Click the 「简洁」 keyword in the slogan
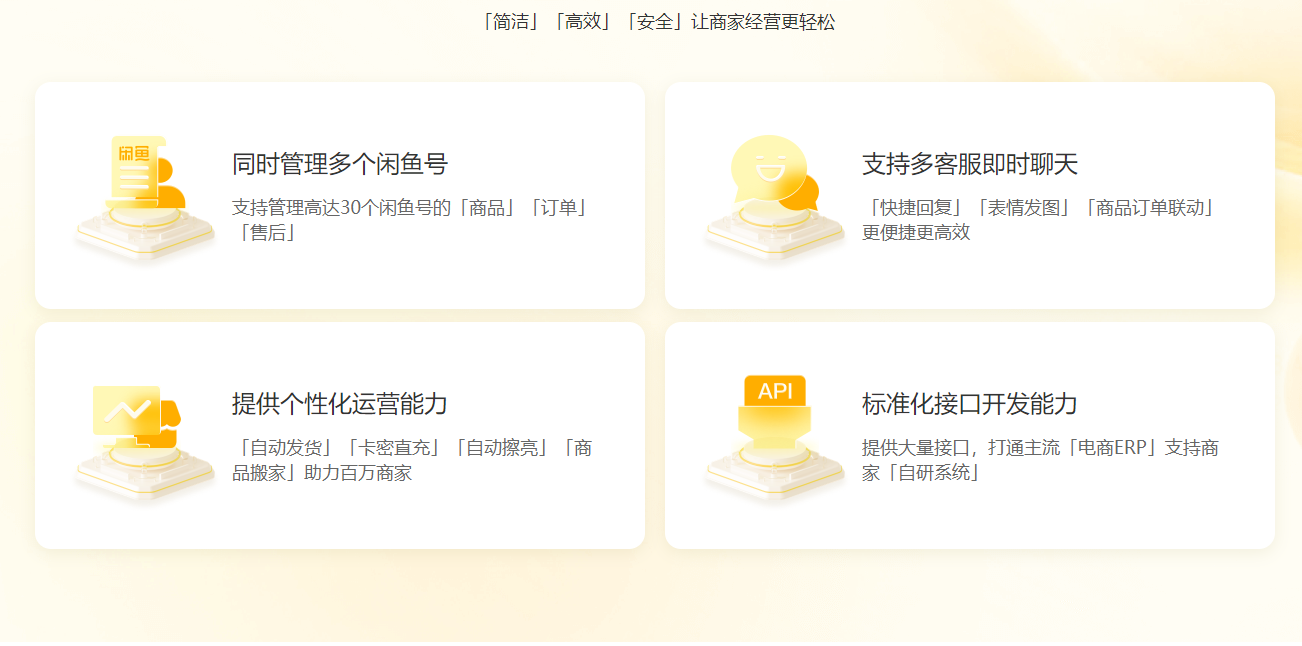Viewport: 1302px width, 646px height. click(x=511, y=22)
